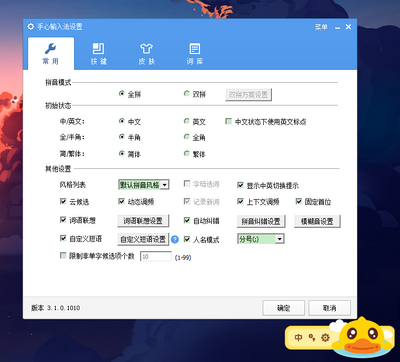Image resolution: width=400 pixels, height=362 pixels.
Task: Click the blue help question mark icon
Action: click(x=175, y=239)
